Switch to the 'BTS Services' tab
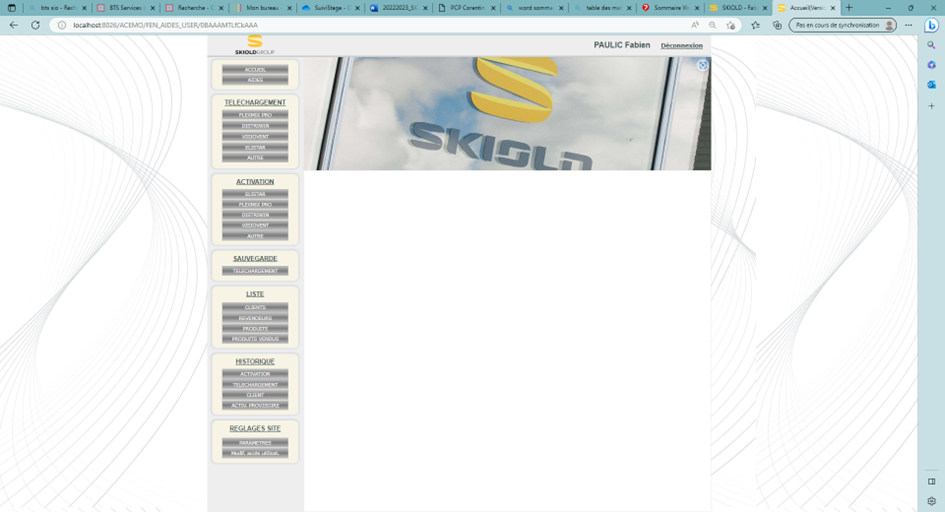945x512 pixels. click(x=125, y=8)
